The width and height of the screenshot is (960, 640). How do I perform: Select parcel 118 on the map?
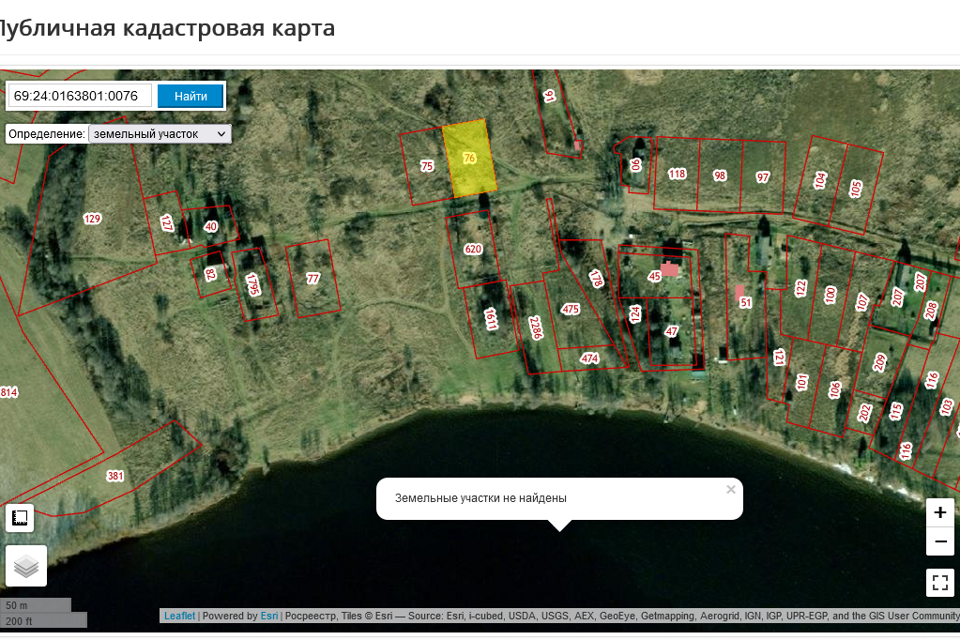click(x=677, y=174)
